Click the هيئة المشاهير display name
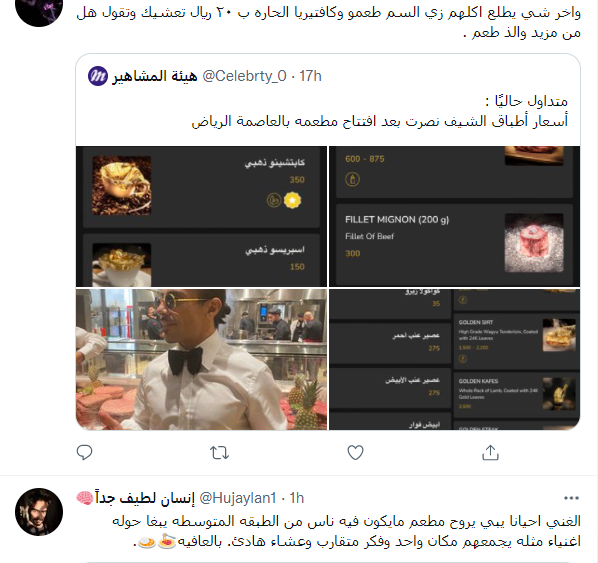Screen dimensions: 598x563 (x=154, y=76)
